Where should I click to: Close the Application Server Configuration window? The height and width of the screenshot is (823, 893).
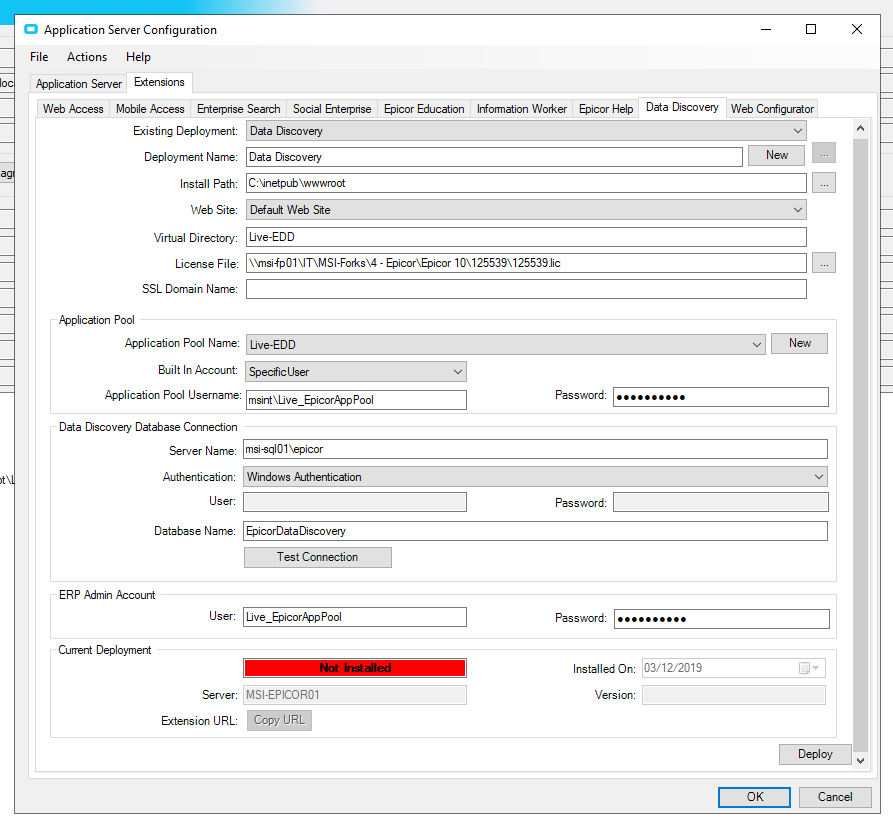click(857, 30)
